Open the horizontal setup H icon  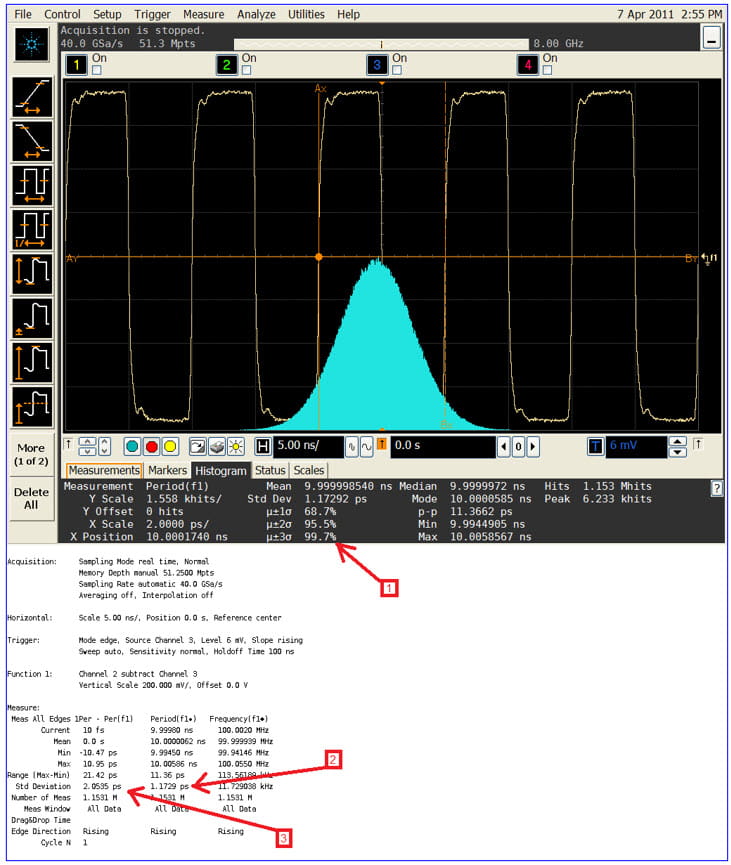pyautogui.click(x=263, y=446)
